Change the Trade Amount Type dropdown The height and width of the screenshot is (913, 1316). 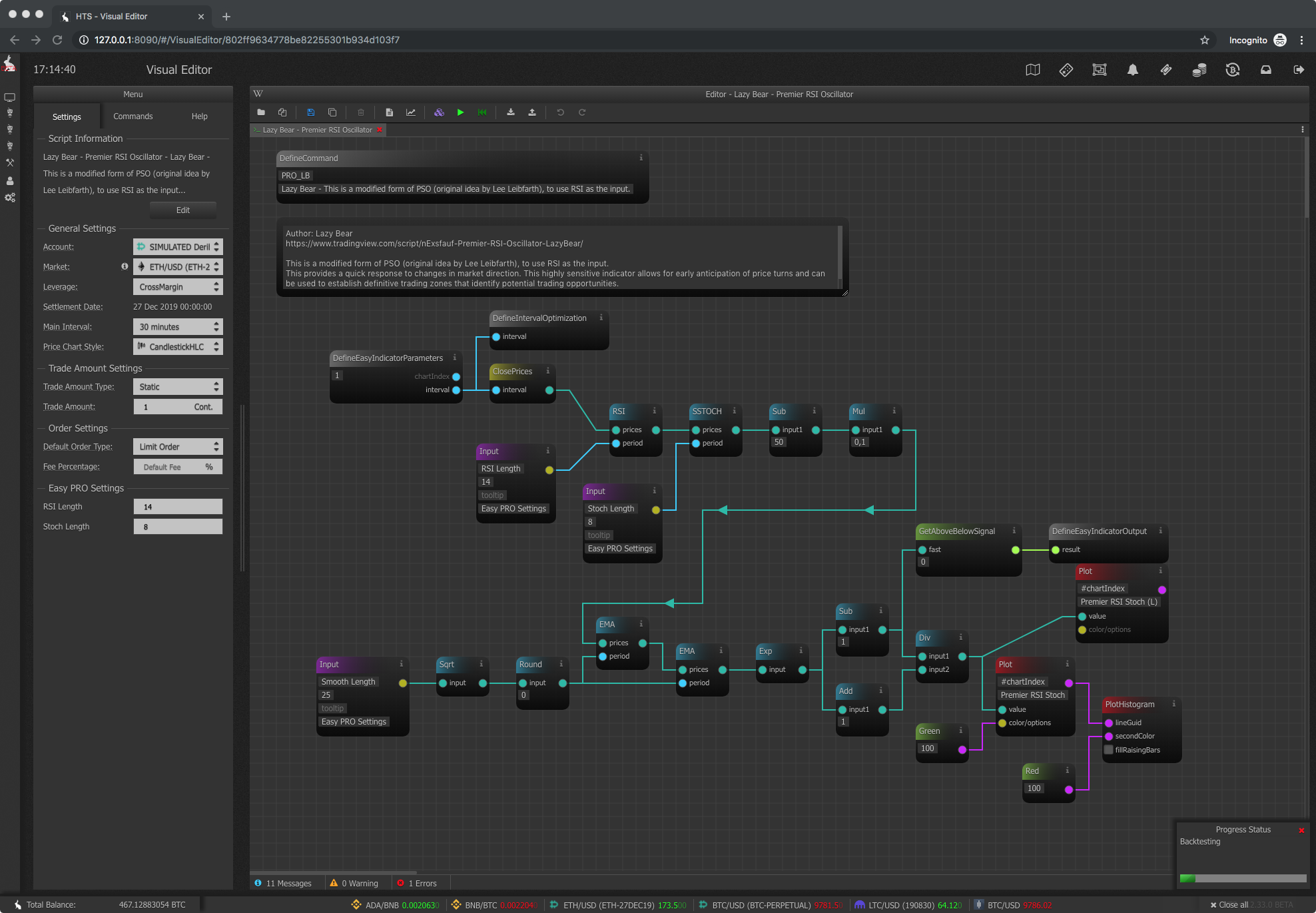[178, 386]
